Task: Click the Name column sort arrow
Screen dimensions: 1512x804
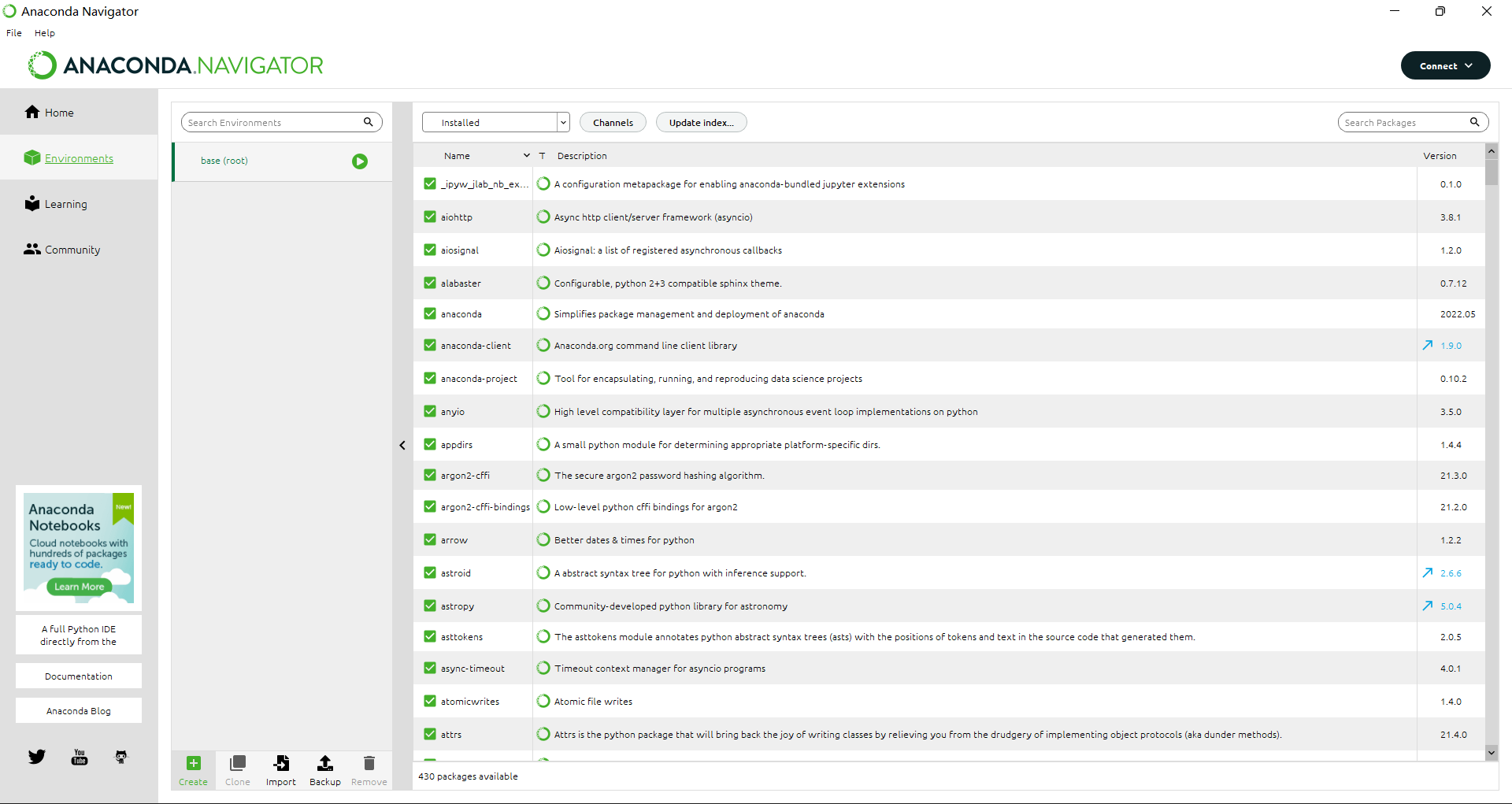Action: point(527,156)
